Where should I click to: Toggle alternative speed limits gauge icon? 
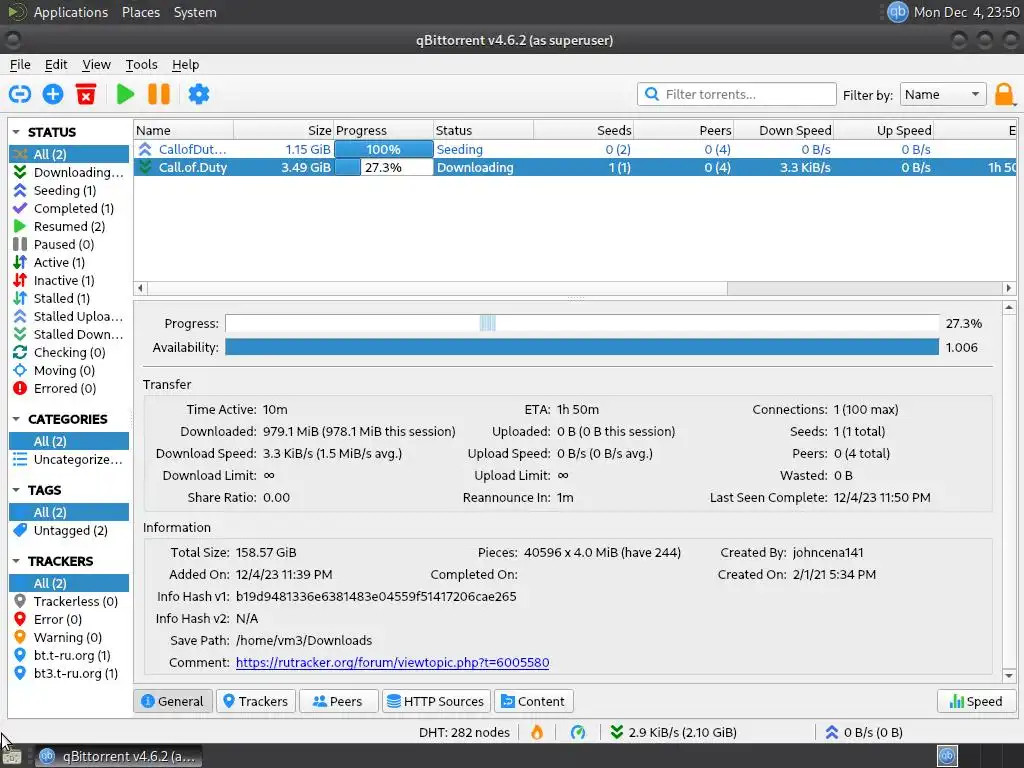[x=578, y=732]
